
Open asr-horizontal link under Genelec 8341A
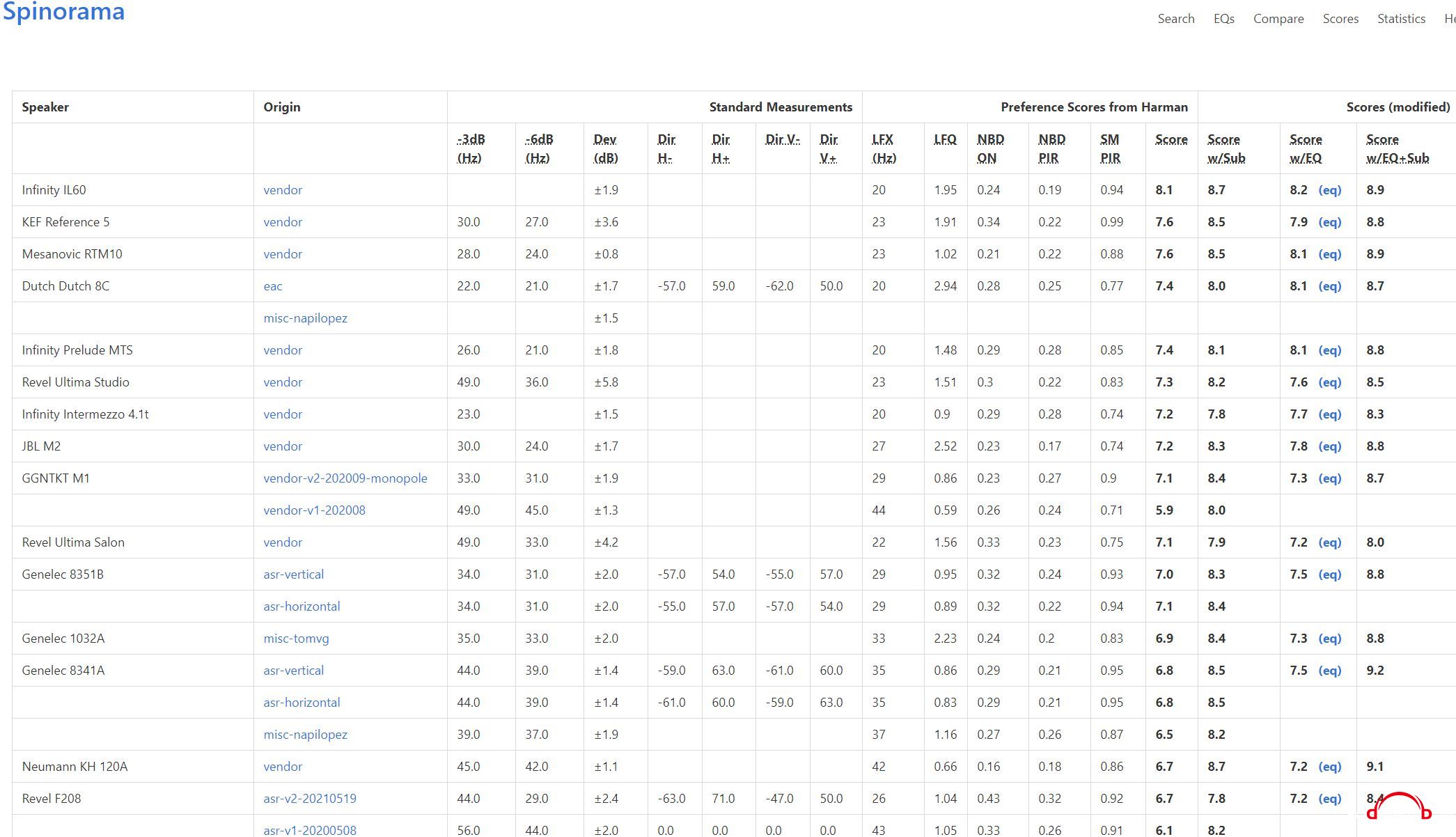(302, 703)
